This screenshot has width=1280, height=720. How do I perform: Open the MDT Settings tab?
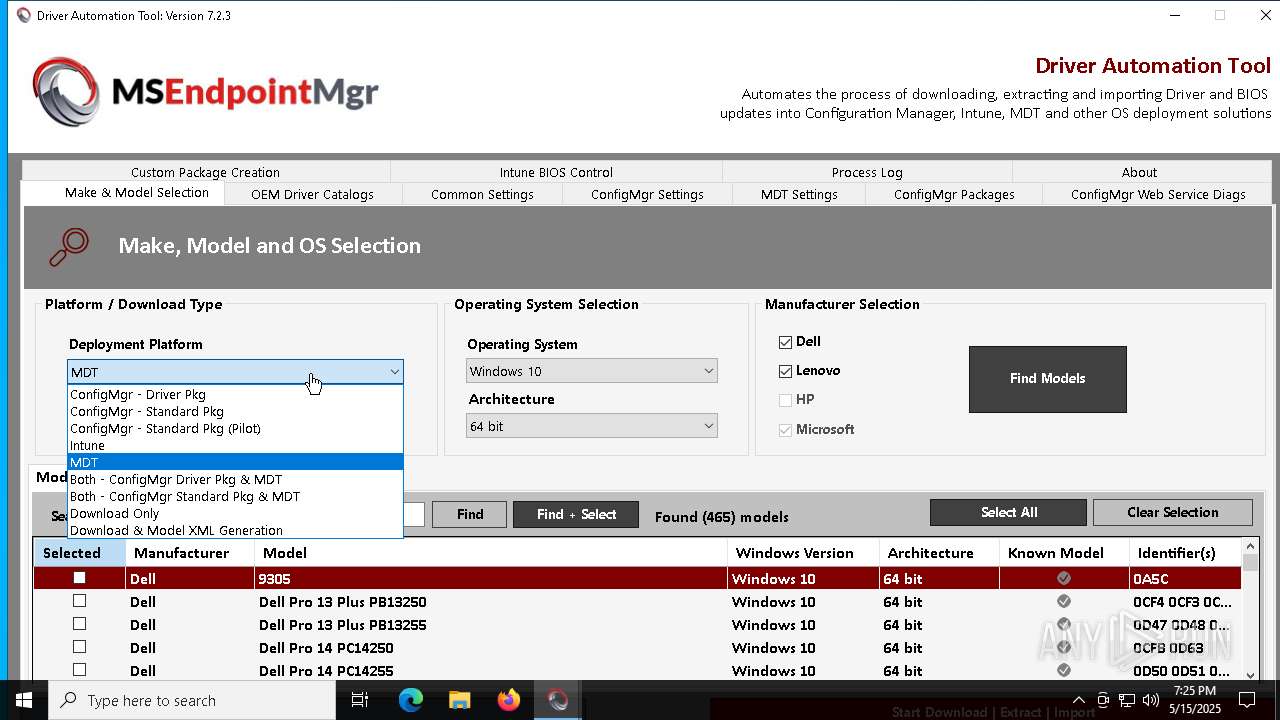point(799,194)
